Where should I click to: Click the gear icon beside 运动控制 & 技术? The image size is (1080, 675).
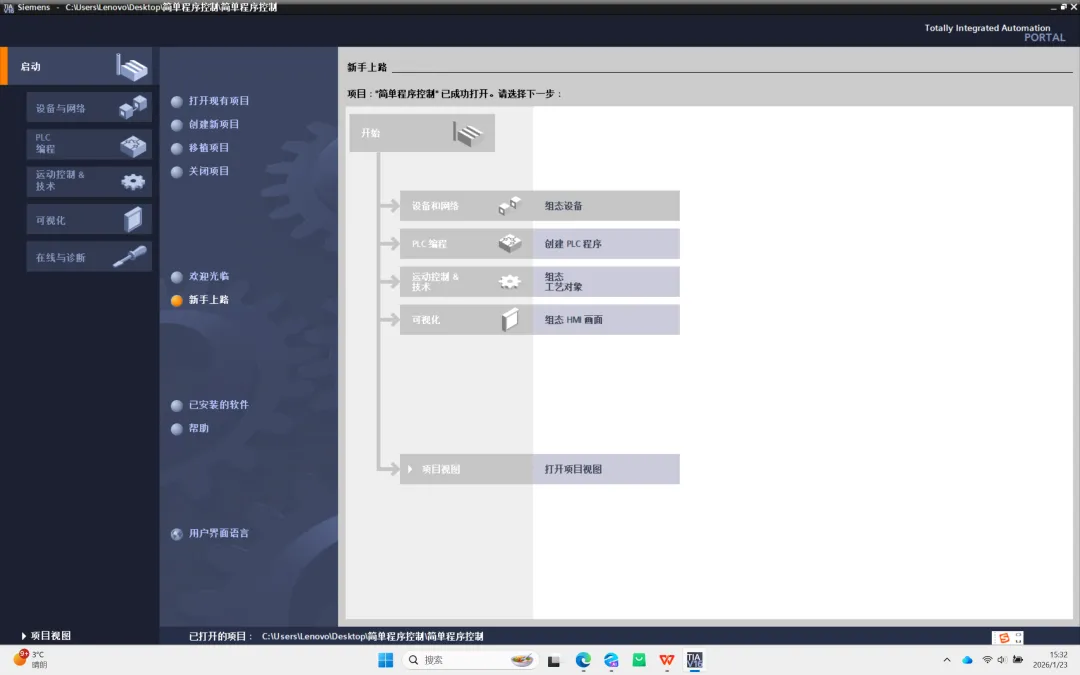133,181
